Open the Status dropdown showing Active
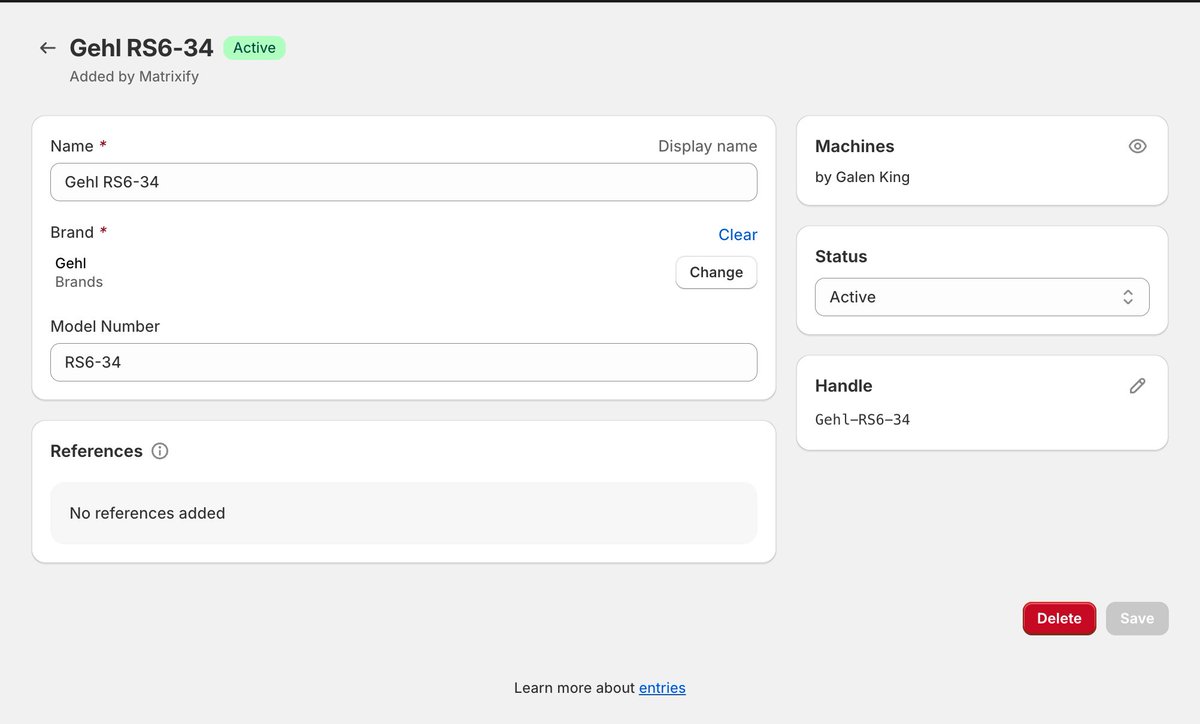1200x724 pixels. [982, 297]
